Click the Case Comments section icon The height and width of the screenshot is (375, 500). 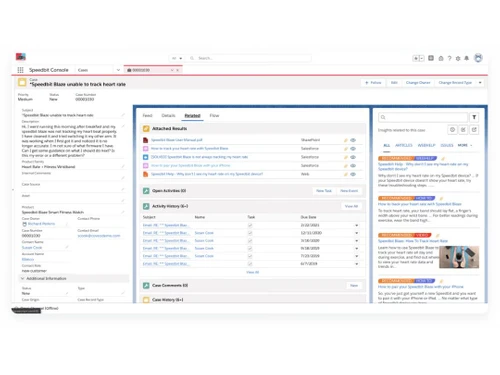coord(146,286)
